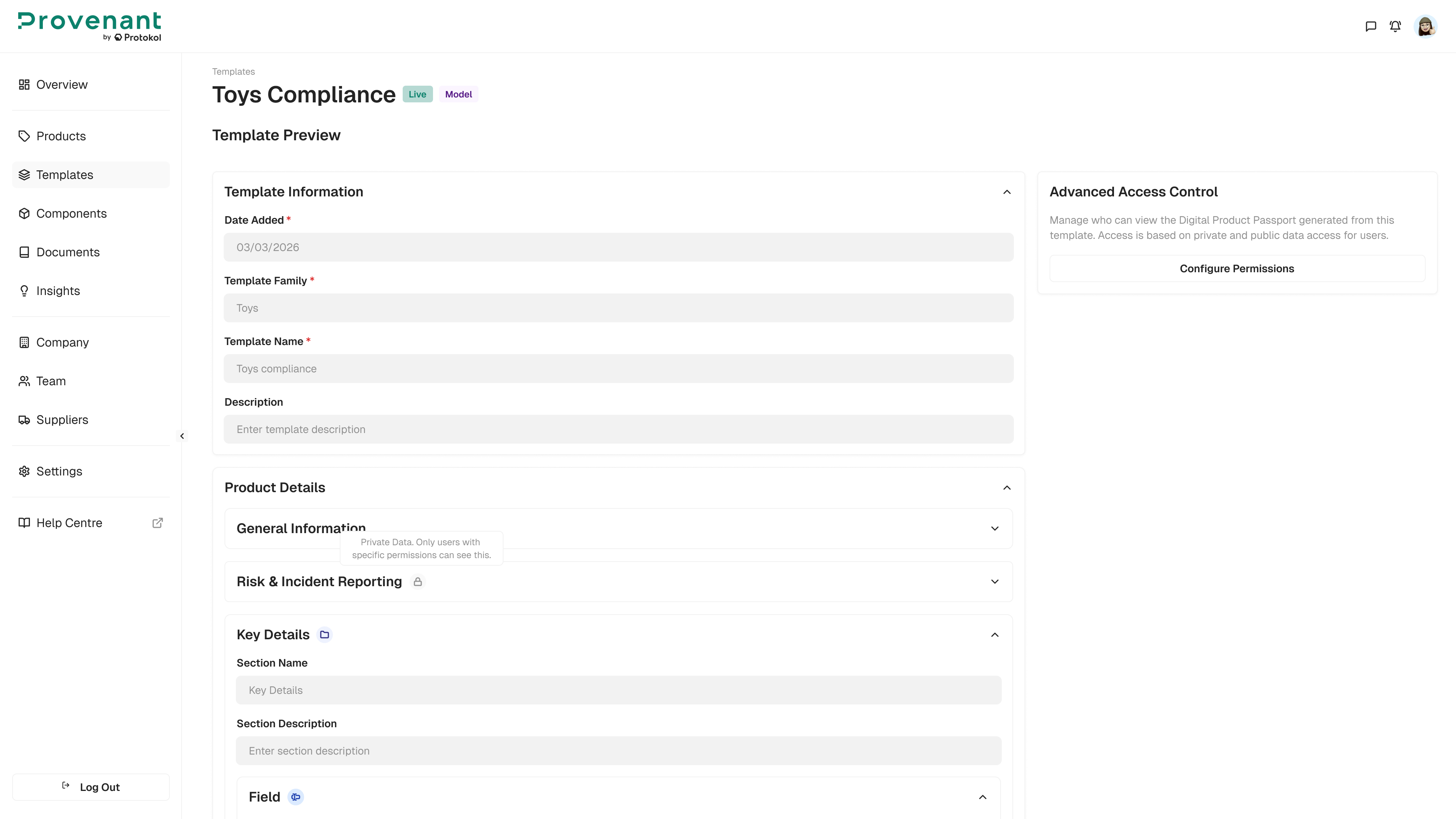
Task: Click the Provenant logo
Action: click(89, 27)
